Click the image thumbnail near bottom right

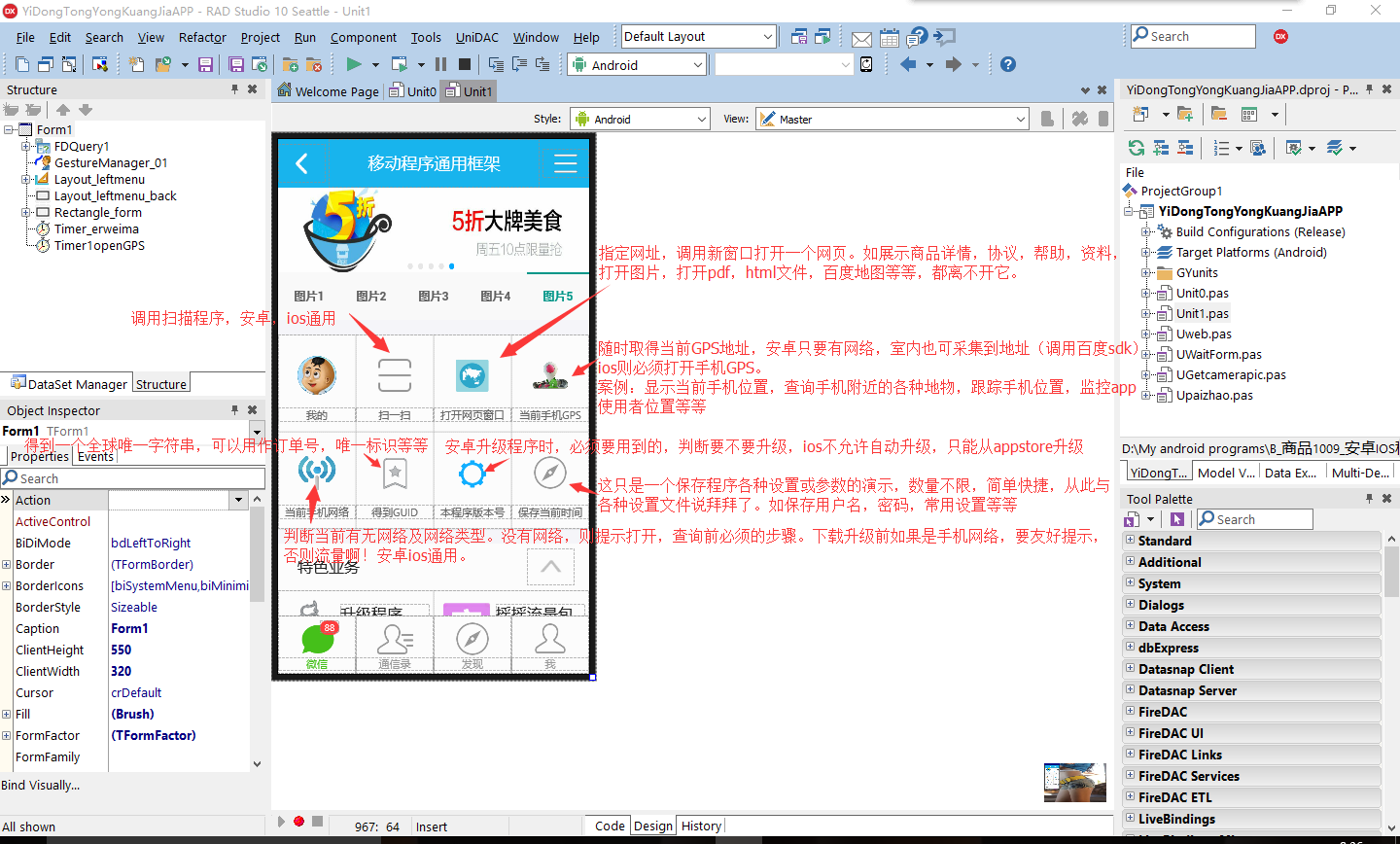point(1075,783)
